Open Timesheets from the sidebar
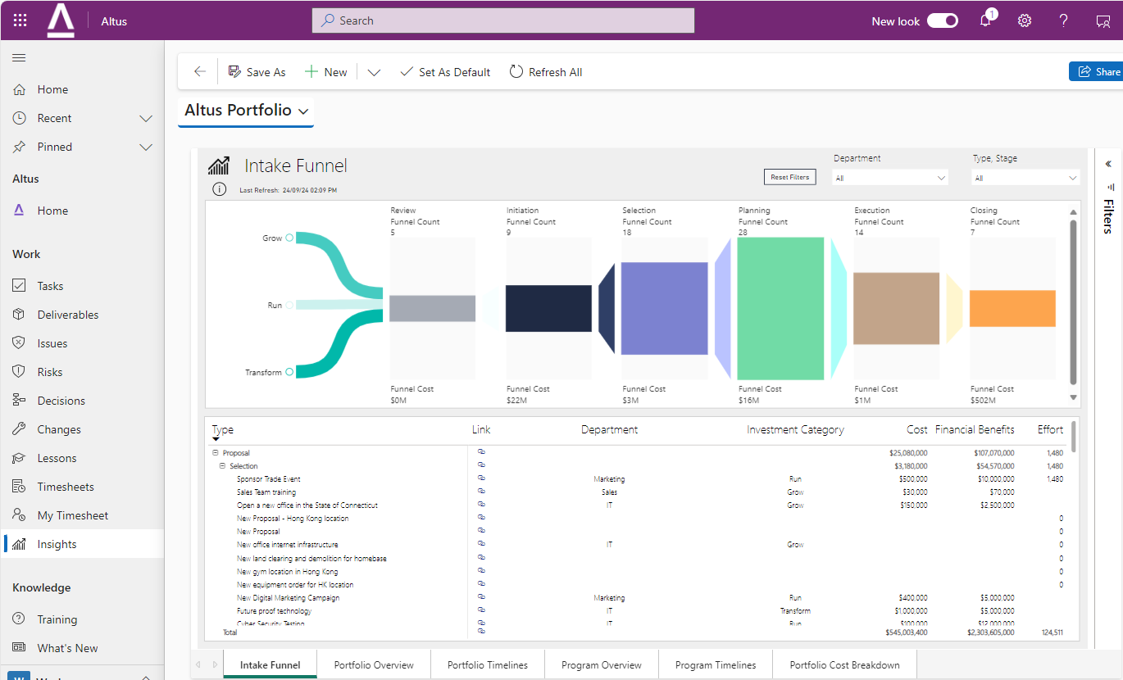 point(65,487)
